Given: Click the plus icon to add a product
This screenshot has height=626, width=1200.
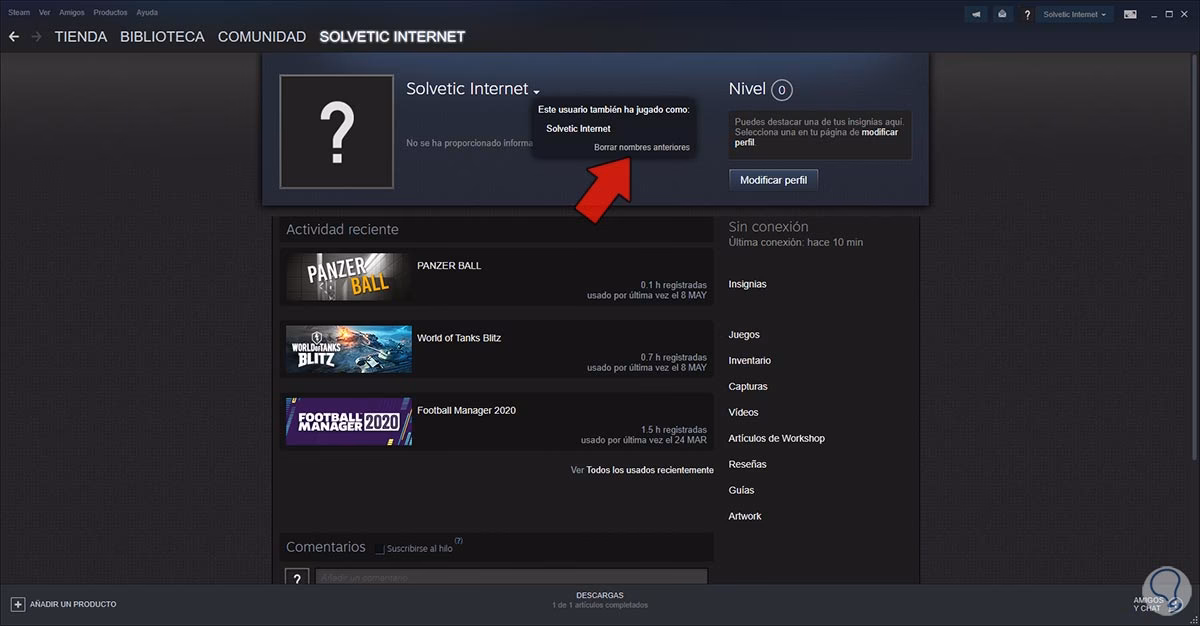Looking at the screenshot, I should pos(17,604).
